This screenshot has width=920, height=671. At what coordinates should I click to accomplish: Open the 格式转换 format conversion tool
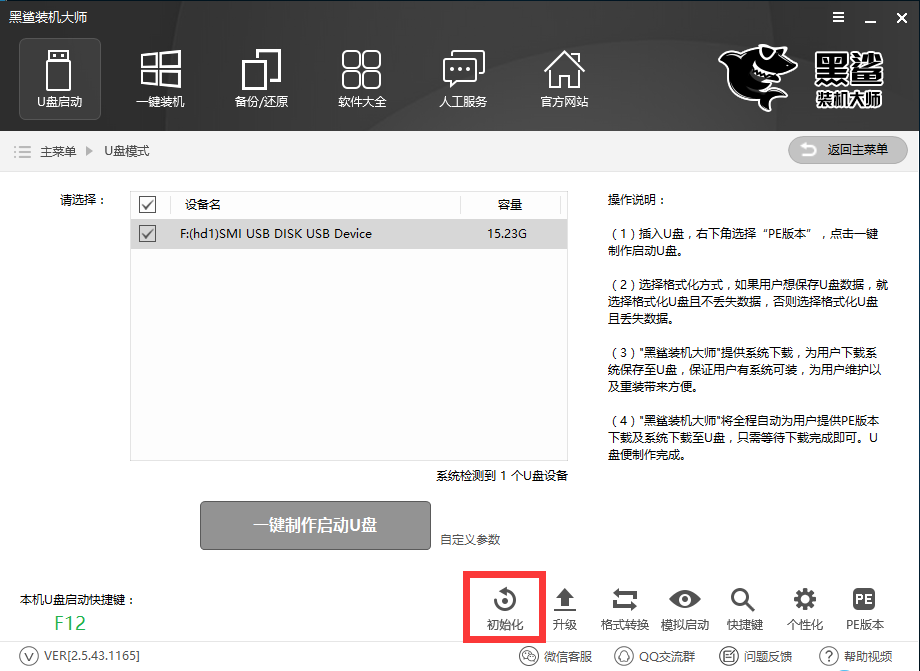tap(624, 607)
